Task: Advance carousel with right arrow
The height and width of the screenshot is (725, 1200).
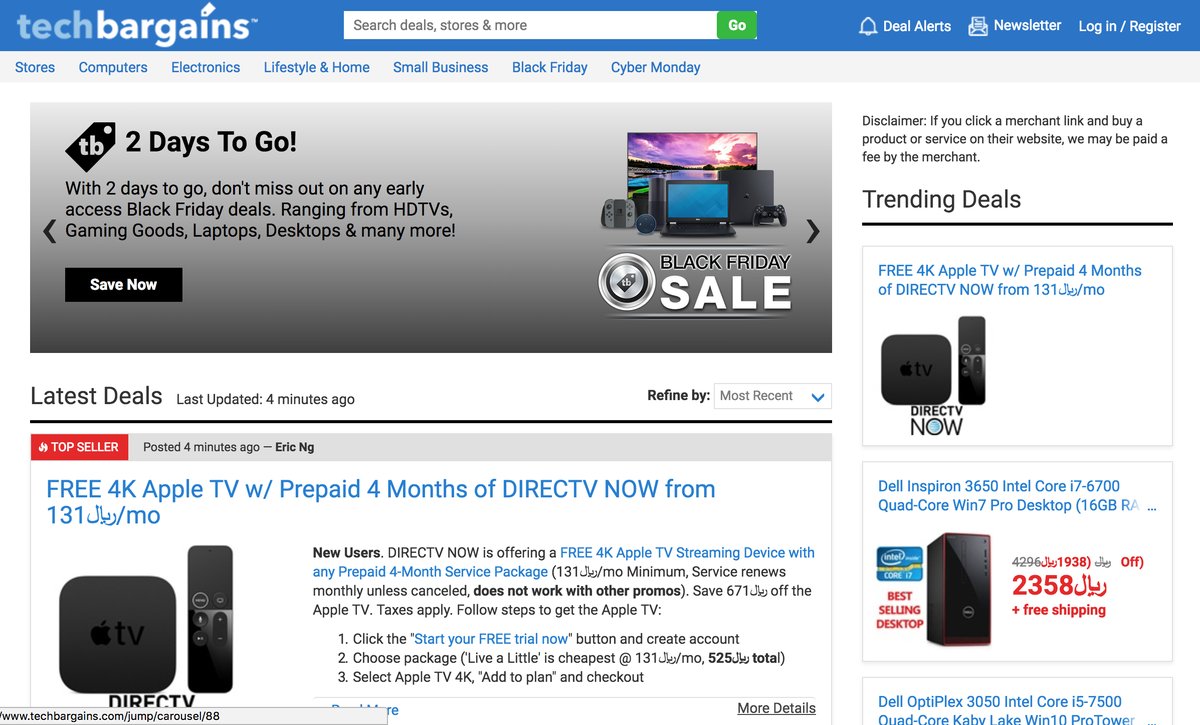Action: click(x=813, y=231)
